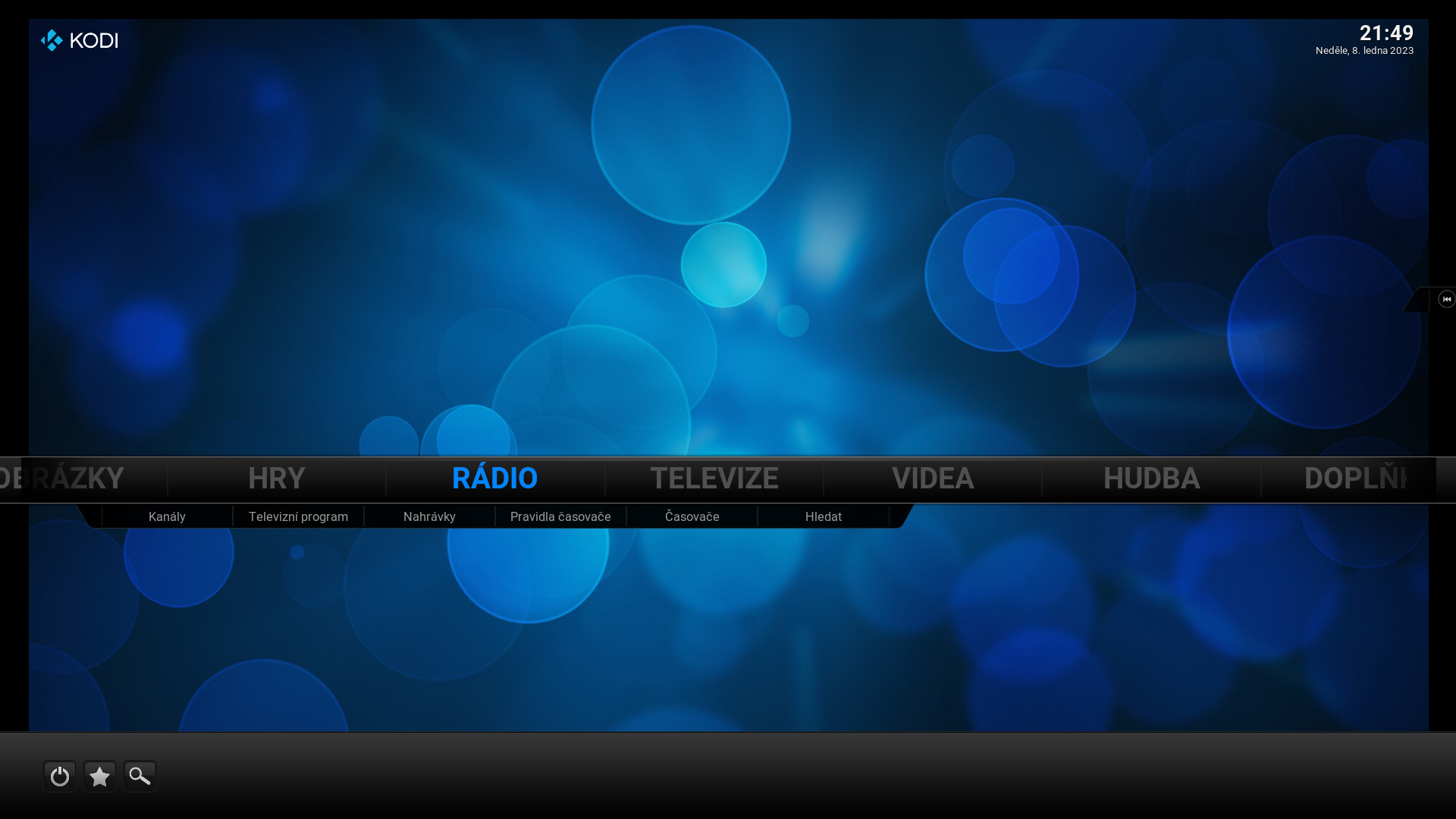This screenshot has height=819, width=1456.
Task: Open the TELEVIZE section
Action: tap(714, 479)
